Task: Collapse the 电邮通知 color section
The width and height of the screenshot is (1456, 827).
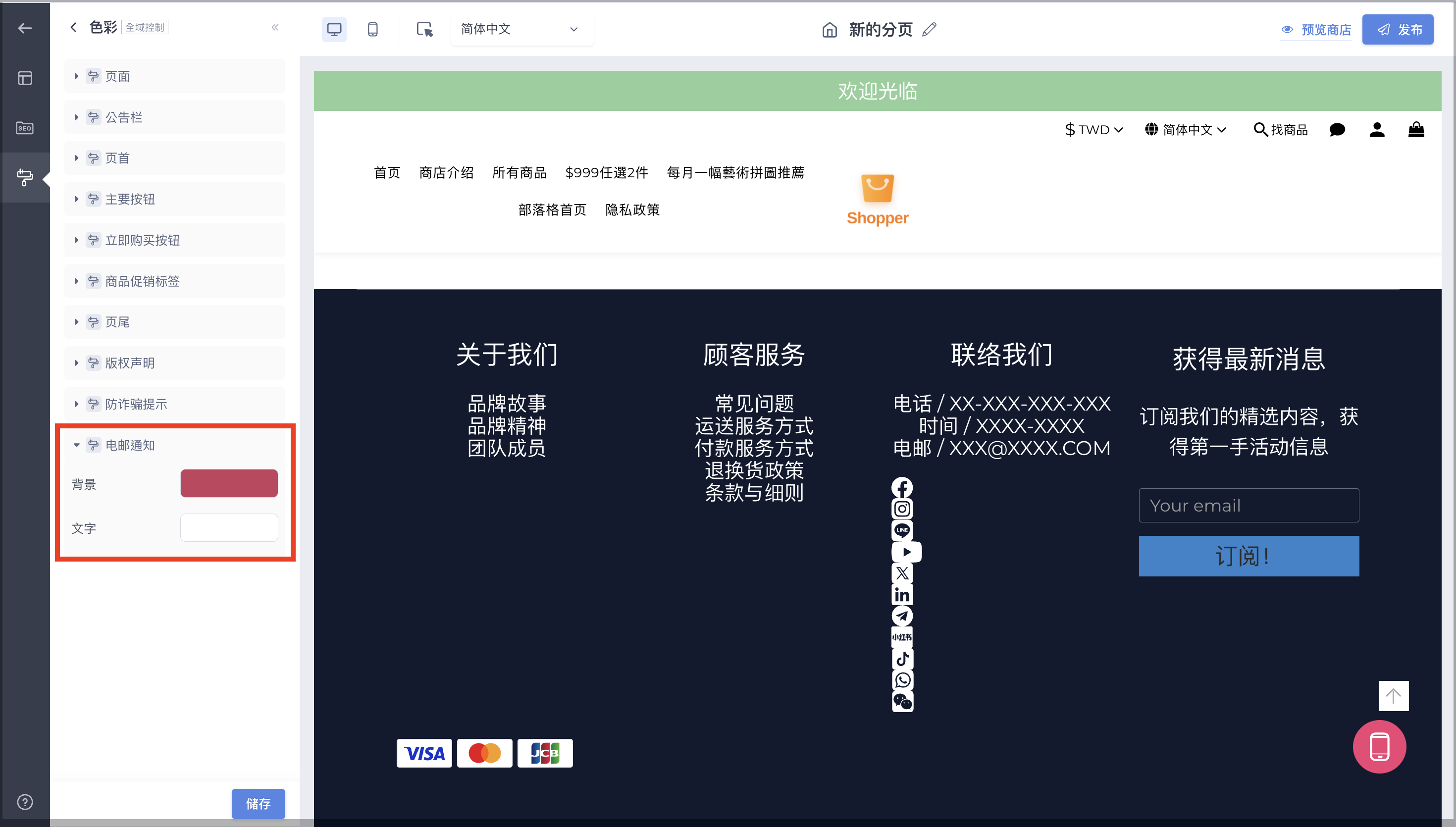Action: [x=175, y=445]
